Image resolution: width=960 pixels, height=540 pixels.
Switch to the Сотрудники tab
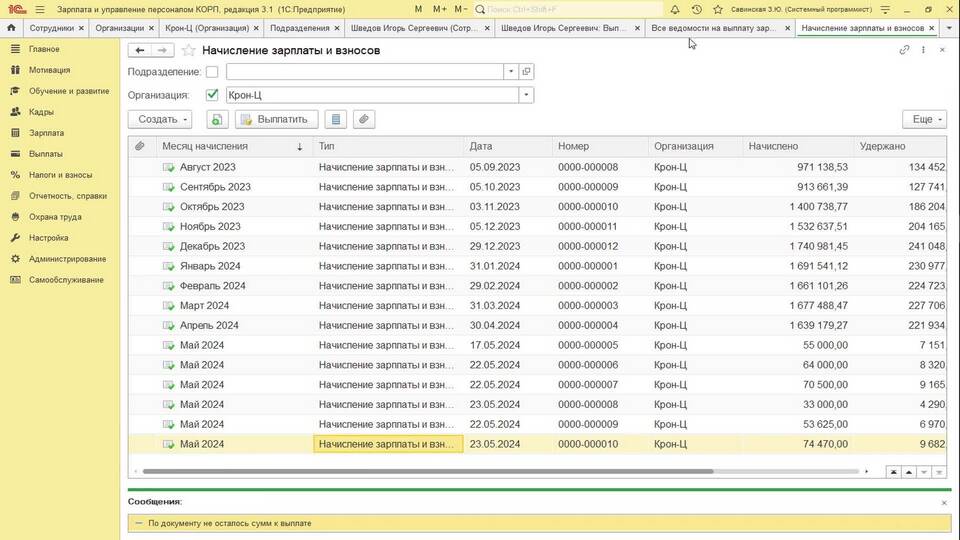point(52,28)
